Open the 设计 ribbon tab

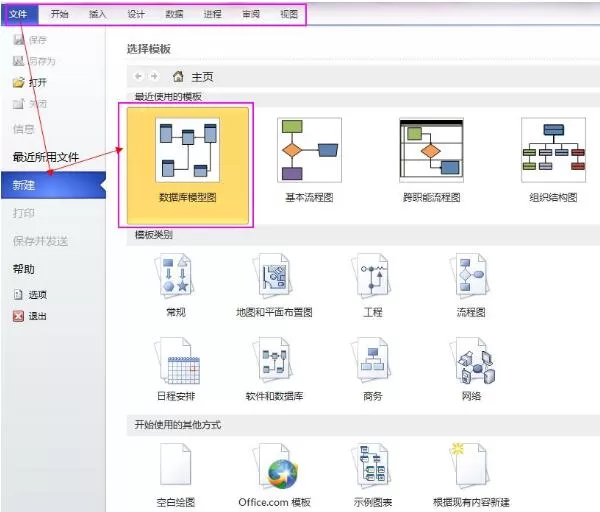click(x=136, y=14)
